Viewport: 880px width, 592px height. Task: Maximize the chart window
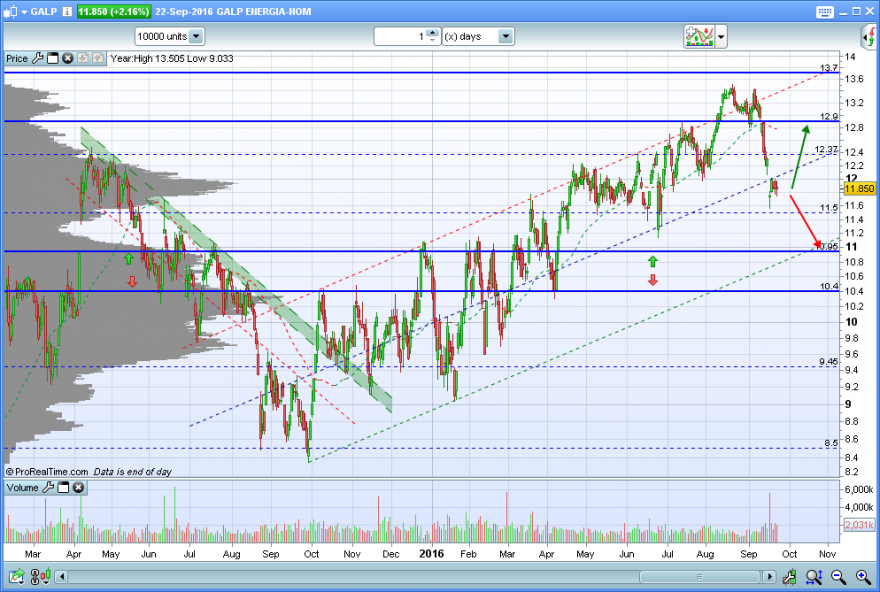click(x=856, y=11)
